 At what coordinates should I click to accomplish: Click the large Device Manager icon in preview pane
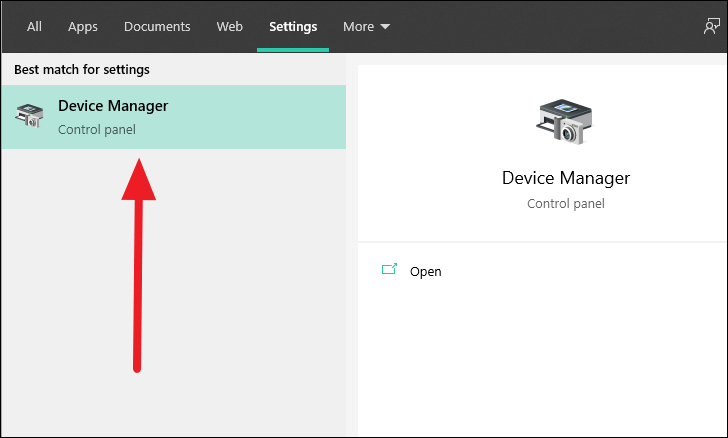(565, 122)
